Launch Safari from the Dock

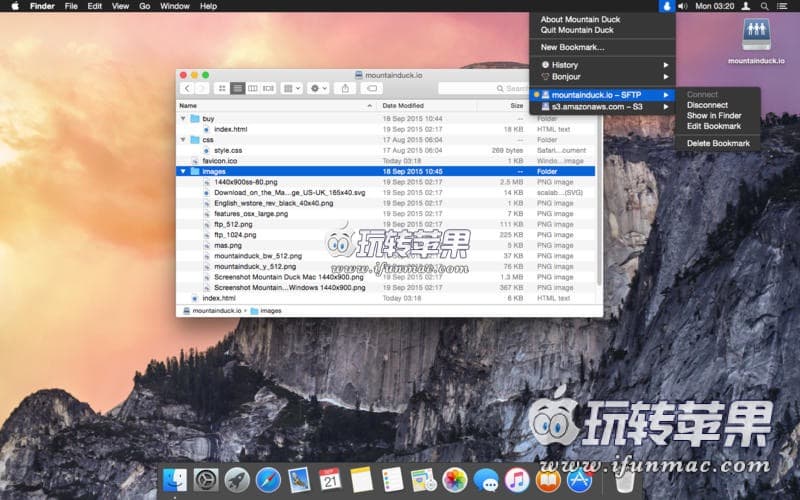[268, 480]
